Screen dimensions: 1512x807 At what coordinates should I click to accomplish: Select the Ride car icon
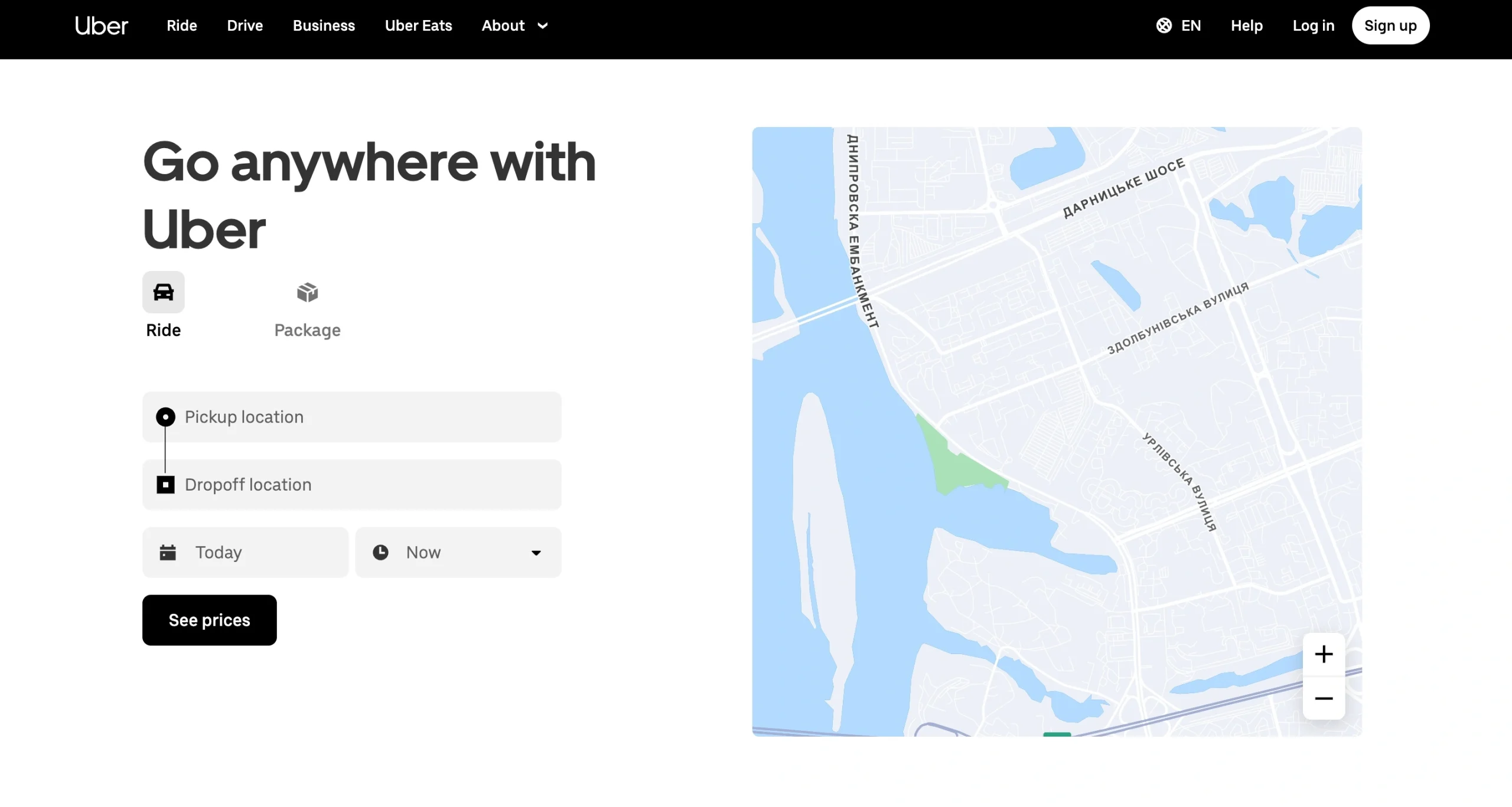163,292
